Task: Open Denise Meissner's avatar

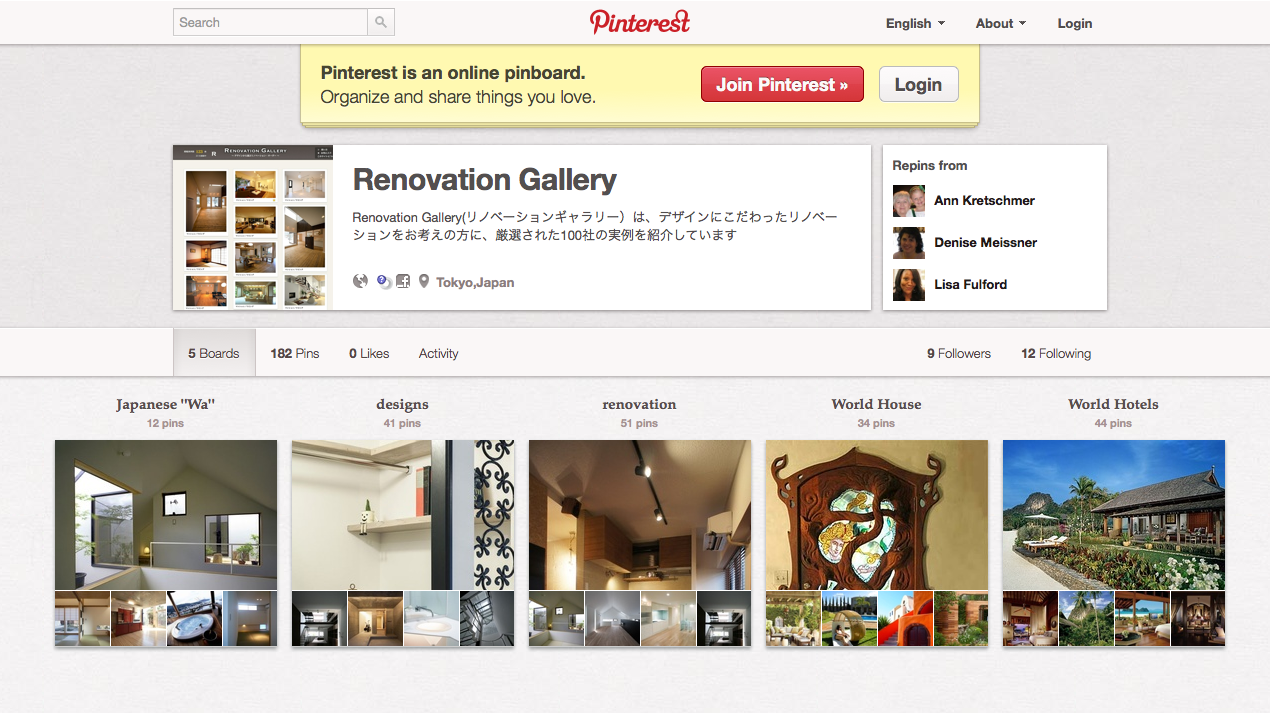Action: (x=909, y=242)
